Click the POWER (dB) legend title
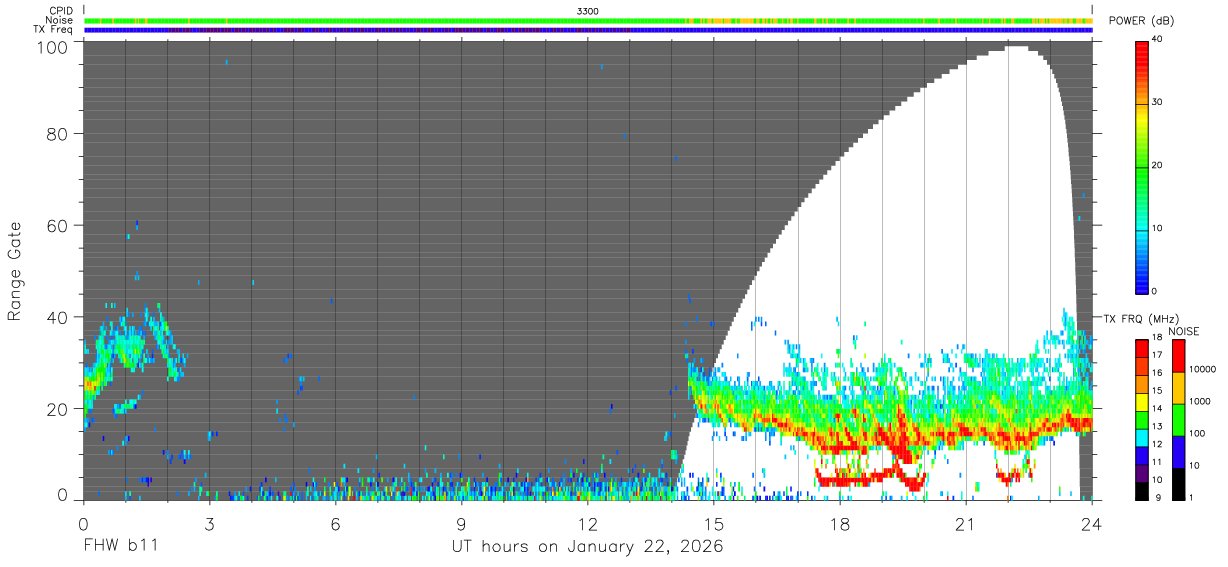The image size is (1228, 567). coord(1142,20)
